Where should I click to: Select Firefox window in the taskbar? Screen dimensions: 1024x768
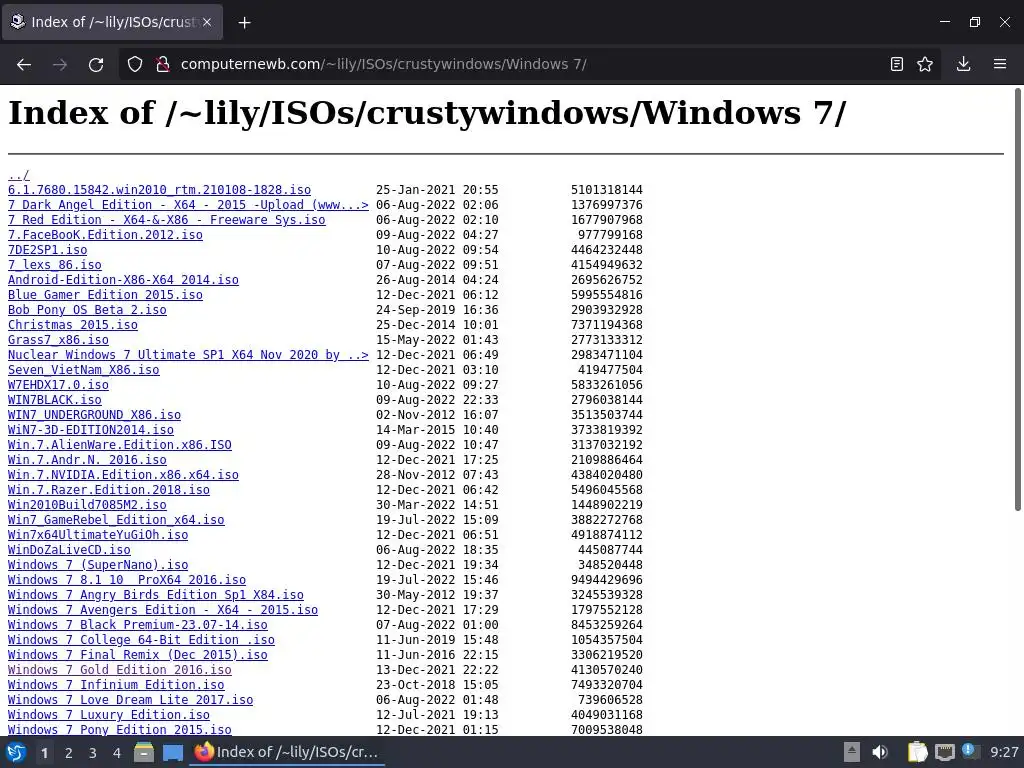click(x=287, y=752)
